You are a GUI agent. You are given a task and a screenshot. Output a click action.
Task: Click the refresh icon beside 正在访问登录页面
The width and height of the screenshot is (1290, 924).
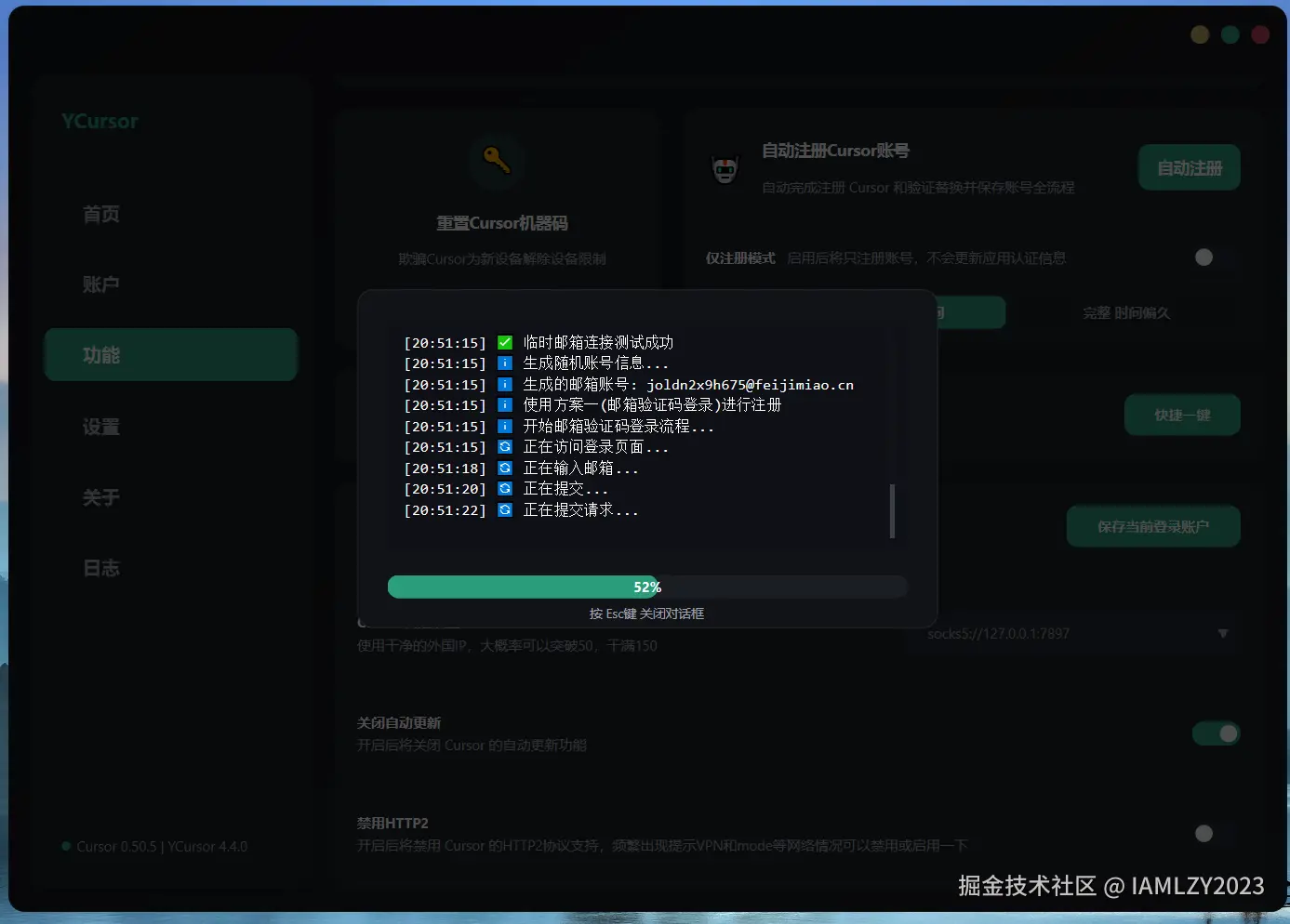pos(505,447)
